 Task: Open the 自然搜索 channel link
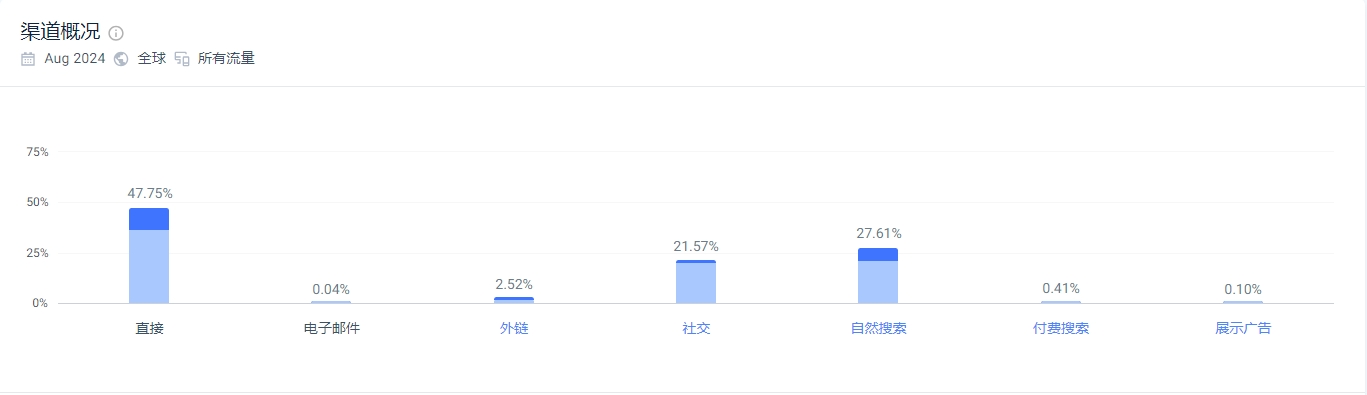(878, 328)
